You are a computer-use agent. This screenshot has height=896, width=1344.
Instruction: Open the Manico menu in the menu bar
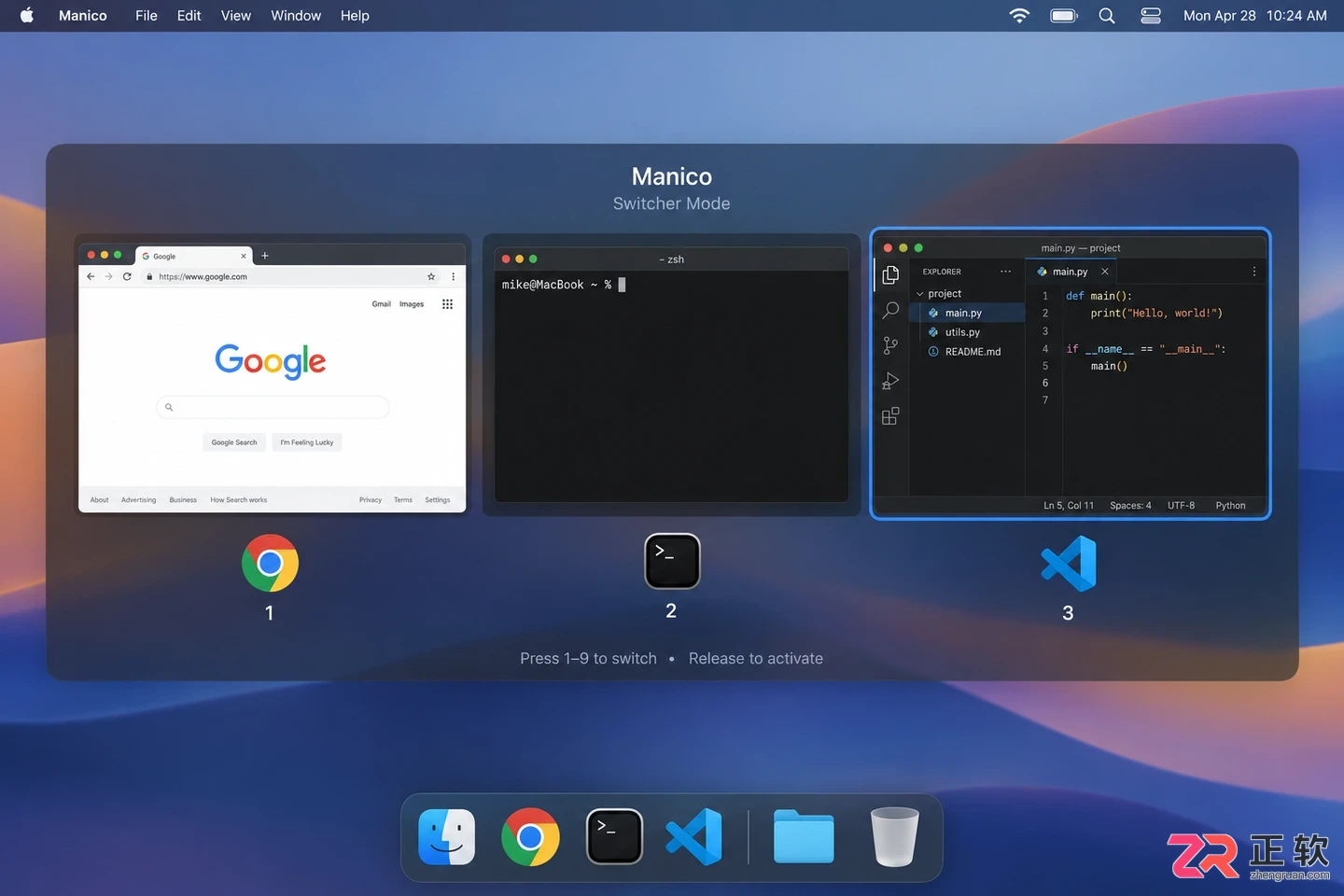pyautogui.click(x=83, y=16)
